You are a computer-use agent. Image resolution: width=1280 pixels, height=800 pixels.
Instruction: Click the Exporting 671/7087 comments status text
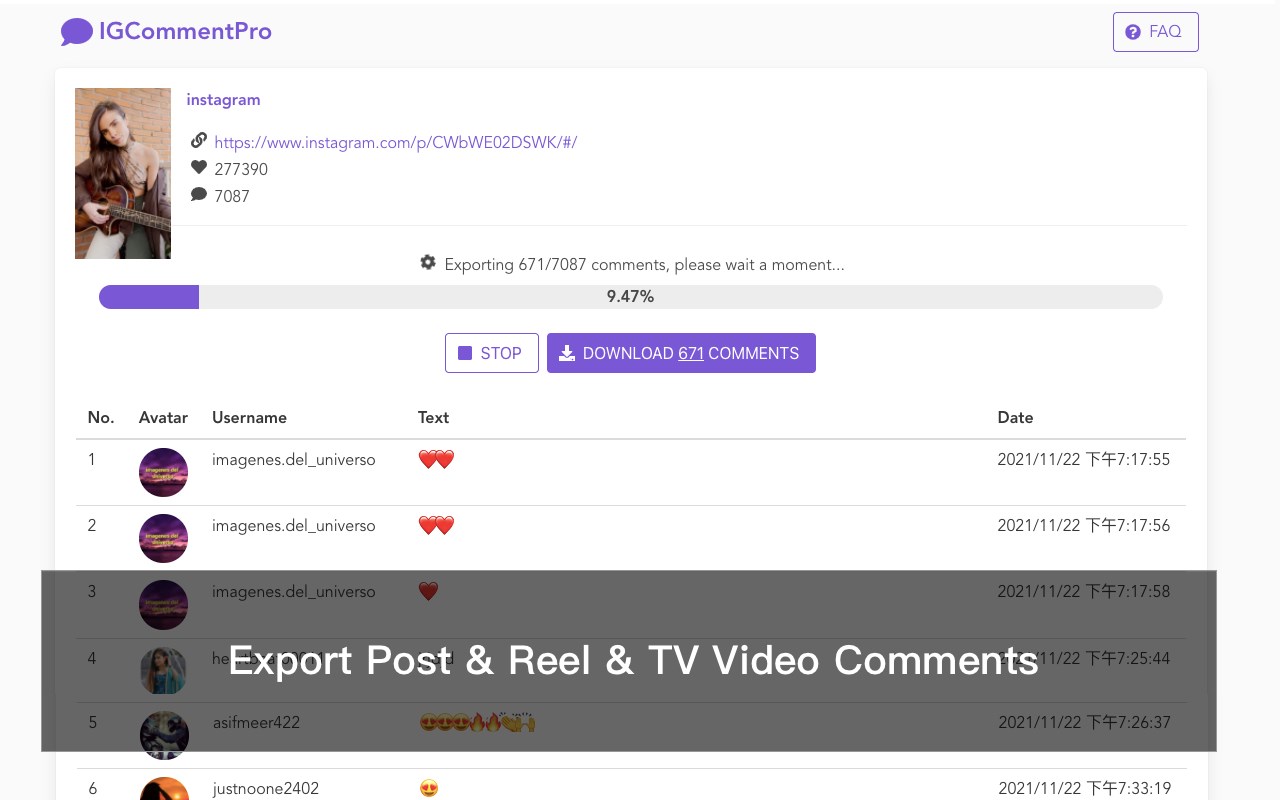tap(644, 265)
